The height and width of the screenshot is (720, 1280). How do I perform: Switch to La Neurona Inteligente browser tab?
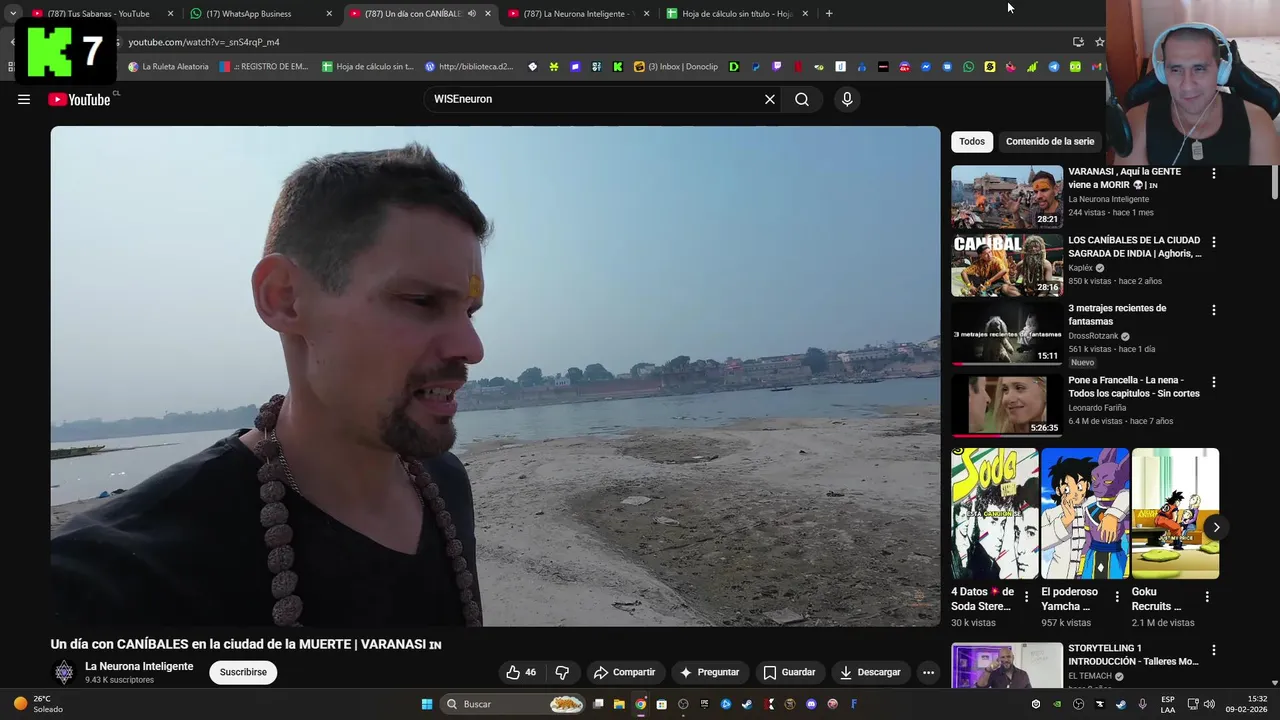[x=577, y=14]
